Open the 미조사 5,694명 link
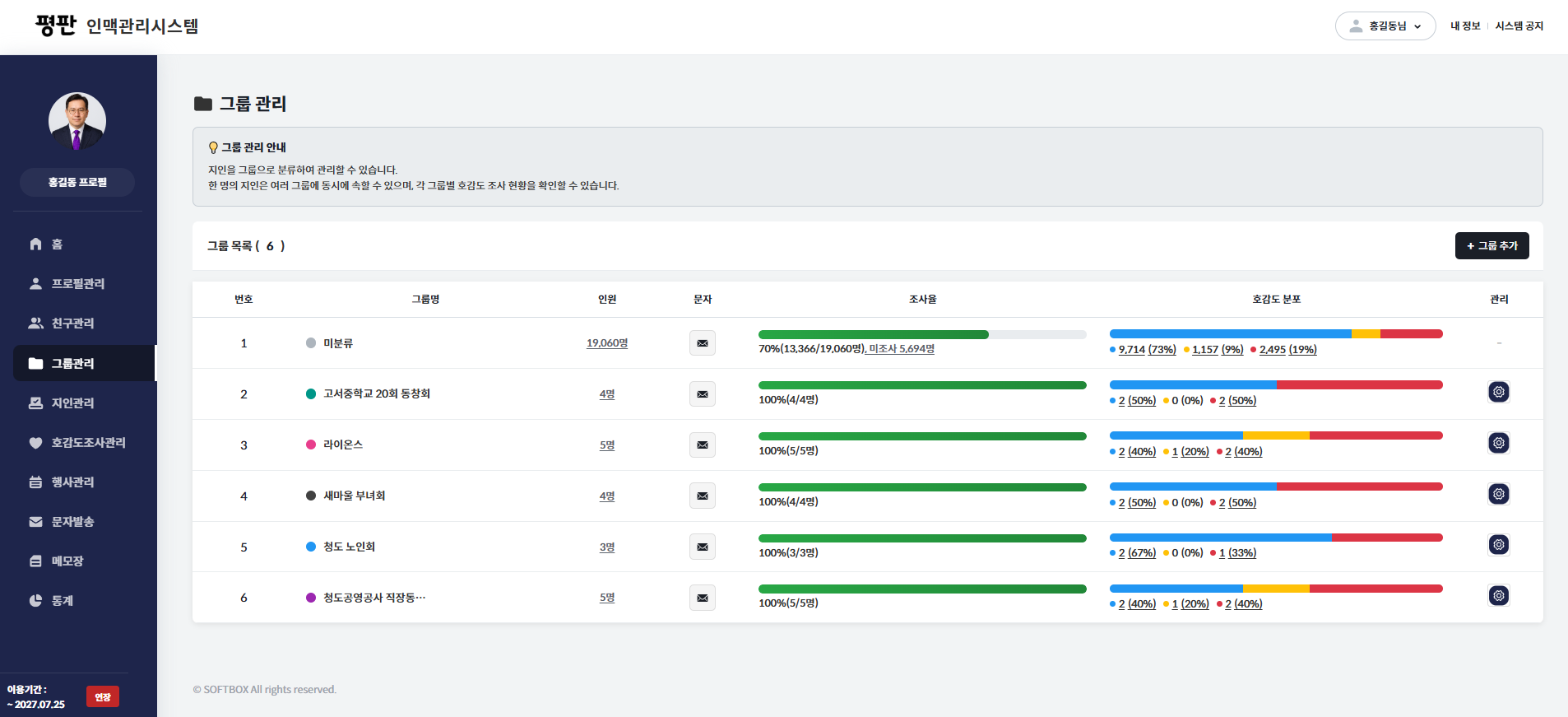Viewport: 1568px width, 717px height. click(902, 349)
